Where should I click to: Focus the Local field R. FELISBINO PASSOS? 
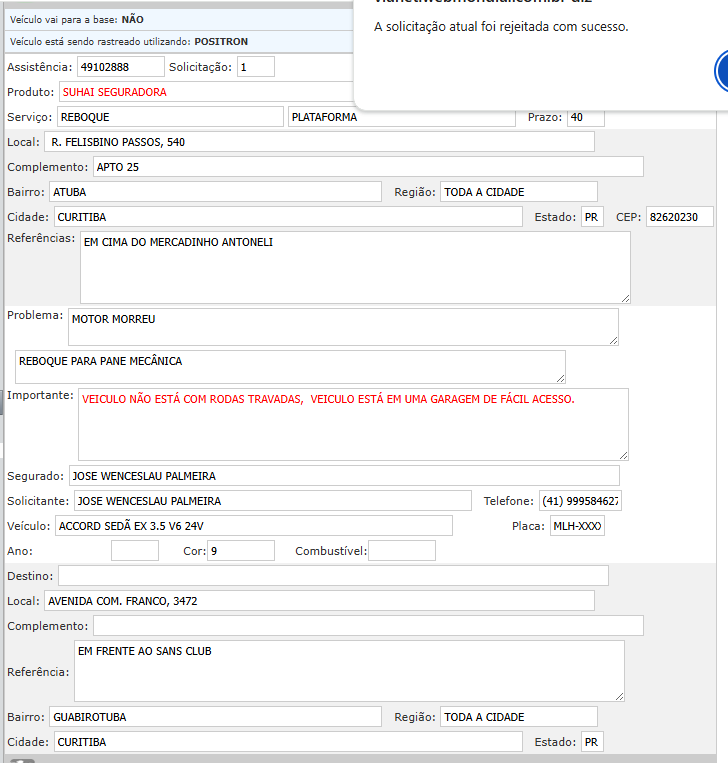pyautogui.click(x=320, y=142)
